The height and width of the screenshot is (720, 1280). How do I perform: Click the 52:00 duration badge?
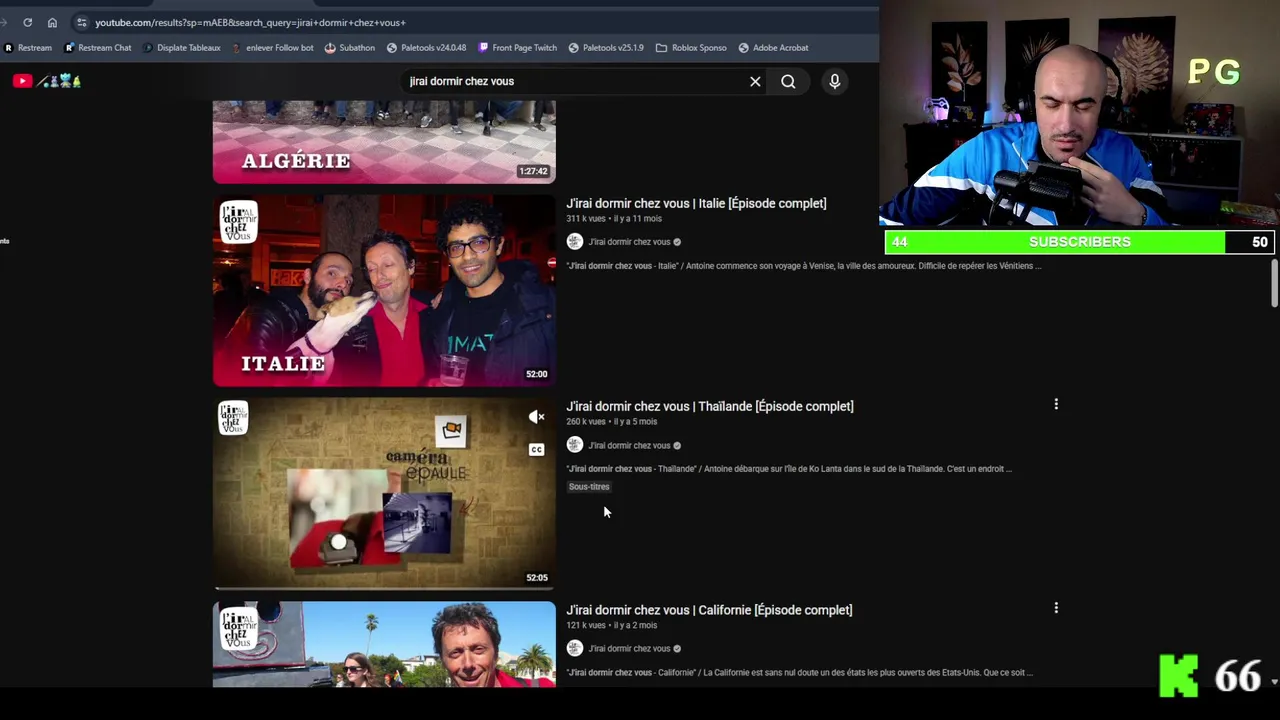click(x=537, y=374)
